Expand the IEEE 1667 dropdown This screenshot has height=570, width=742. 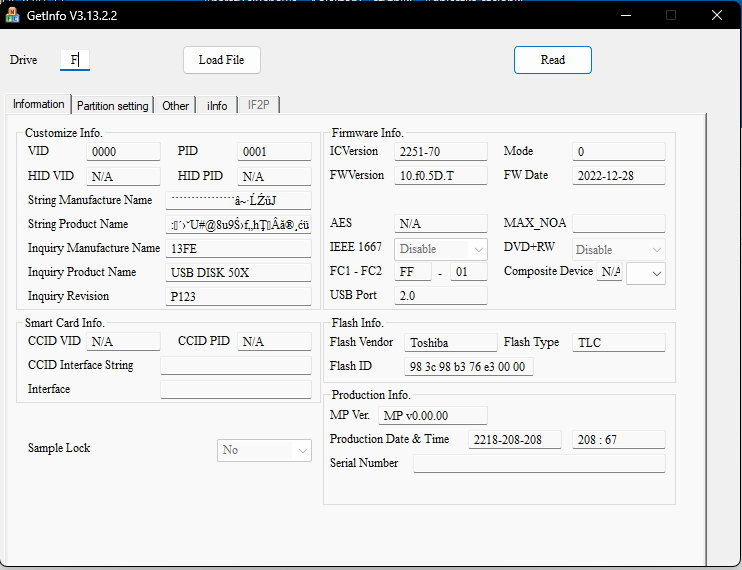[441, 249]
